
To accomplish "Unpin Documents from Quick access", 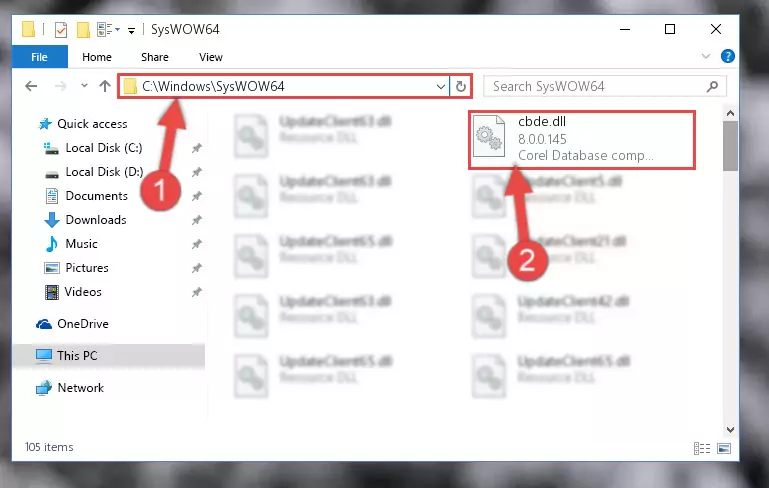I will [x=197, y=196].
